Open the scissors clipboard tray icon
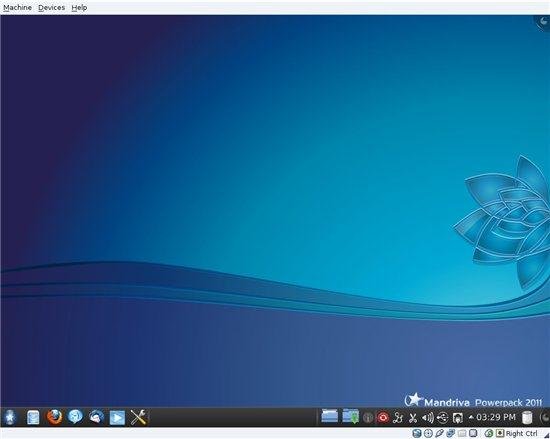The width and height of the screenshot is (550, 439). click(413, 418)
